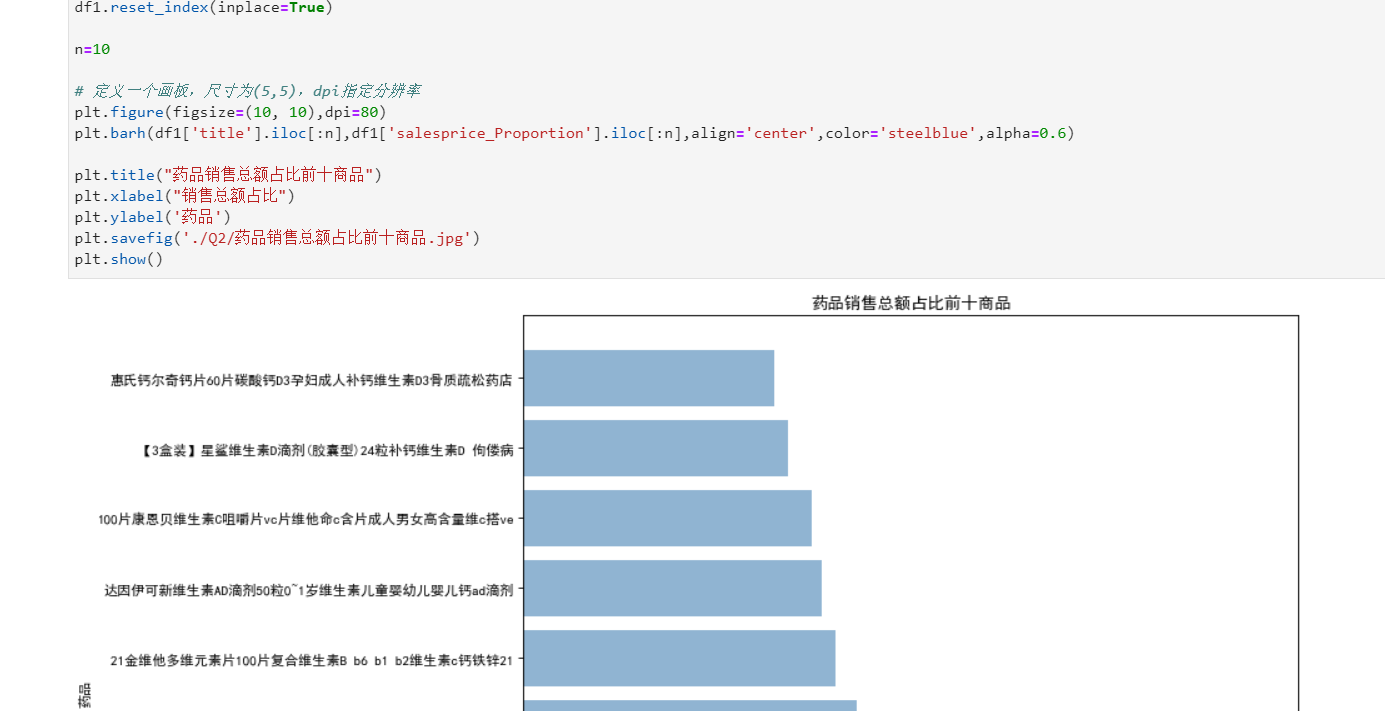Viewport: 1385px width, 711px height.
Task: Click the axis label 21金维他多维元素片
Action: (x=312, y=660)
